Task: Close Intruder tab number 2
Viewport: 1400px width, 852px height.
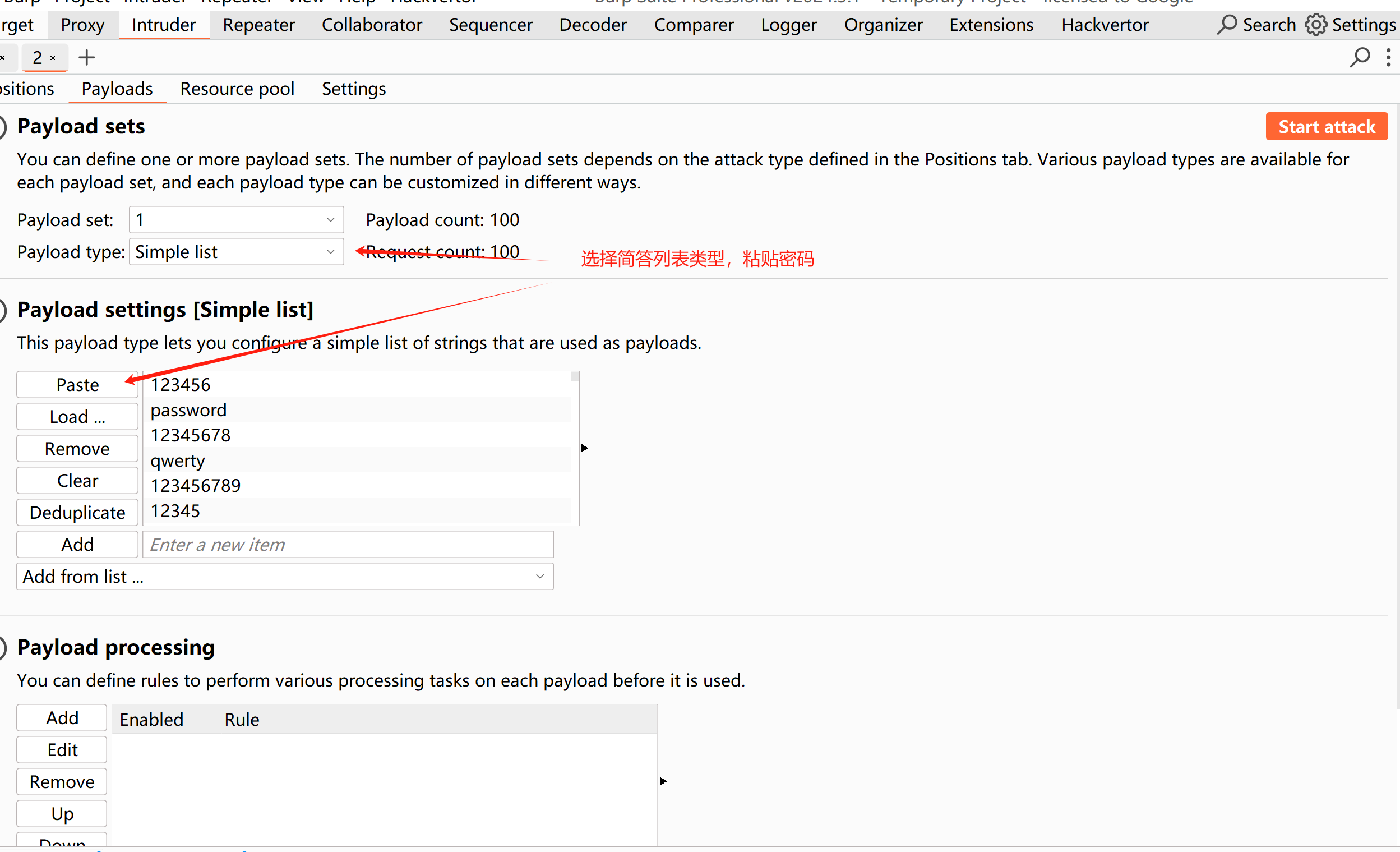Action: [x=53, y=58]
